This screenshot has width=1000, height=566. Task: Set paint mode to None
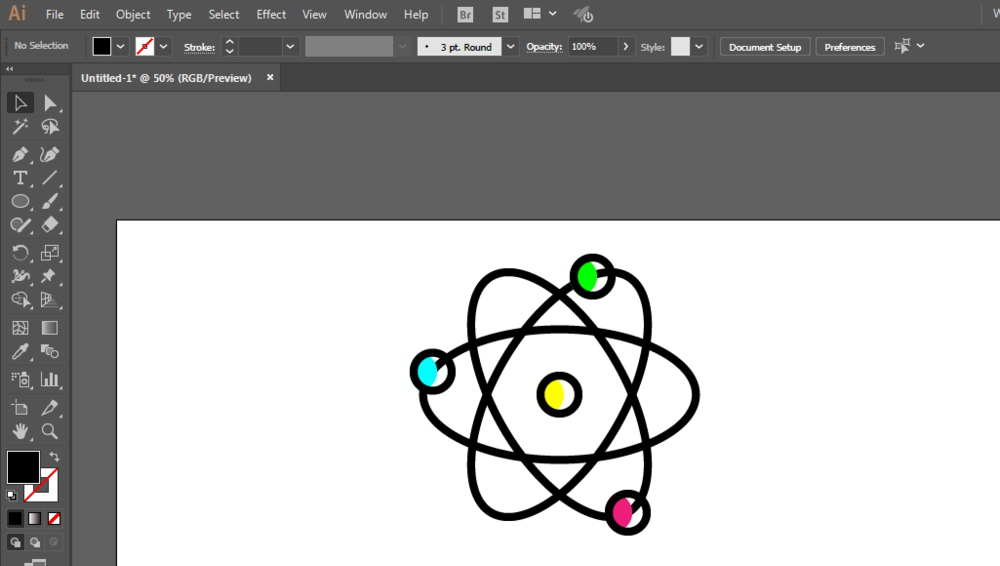tap(54, 519)
